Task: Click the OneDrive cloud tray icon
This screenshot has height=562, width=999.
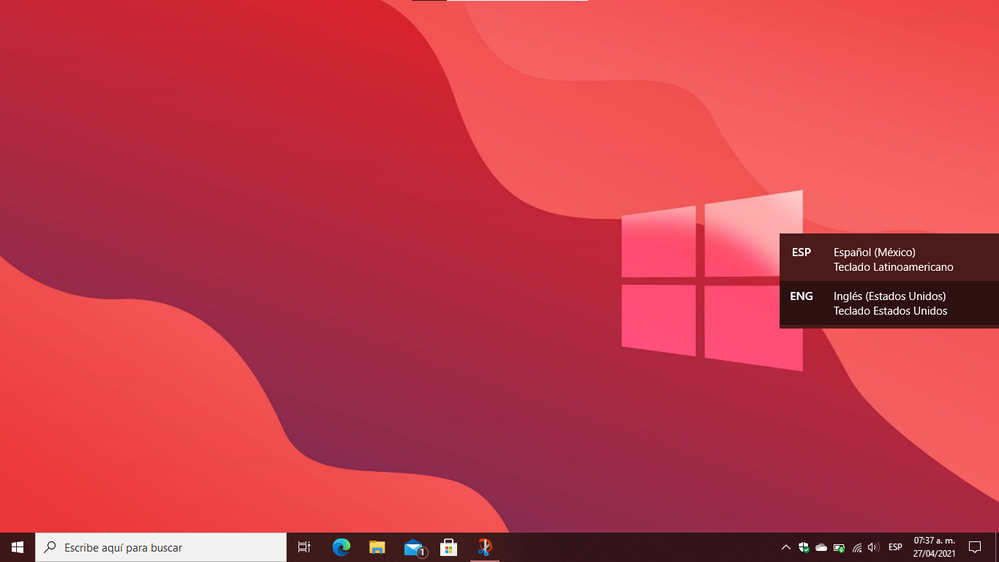Action: click(x=821, y=547)
